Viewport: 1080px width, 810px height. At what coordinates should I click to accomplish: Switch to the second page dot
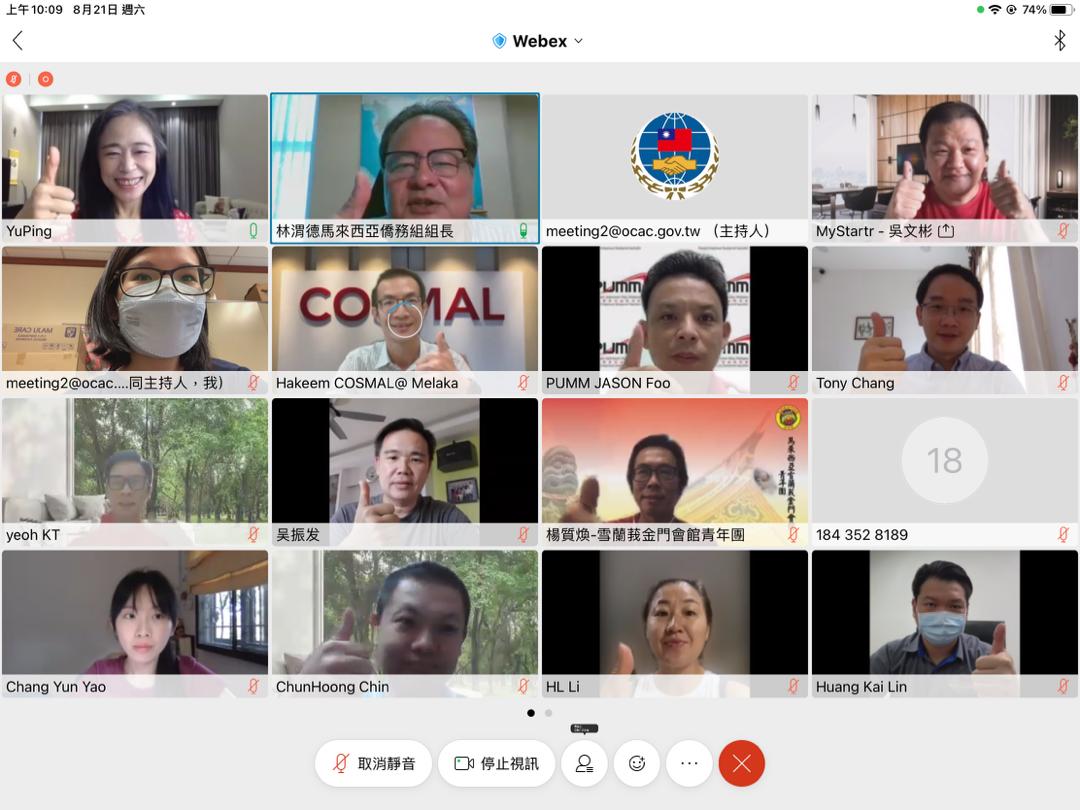[x=548, y=713]
